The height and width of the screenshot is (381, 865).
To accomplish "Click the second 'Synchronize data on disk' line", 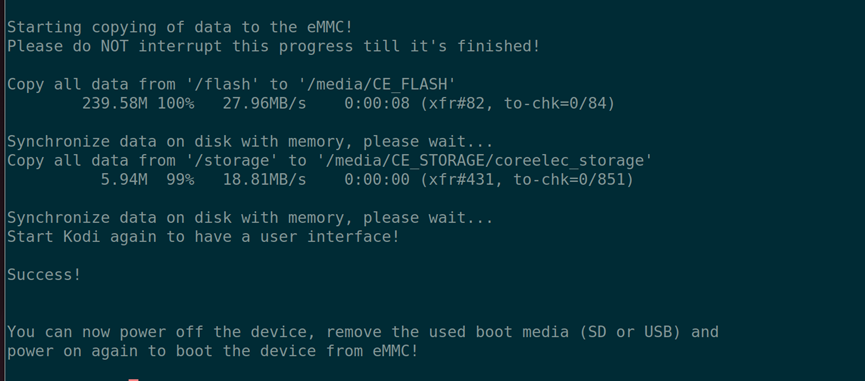I will pos(250,218).
